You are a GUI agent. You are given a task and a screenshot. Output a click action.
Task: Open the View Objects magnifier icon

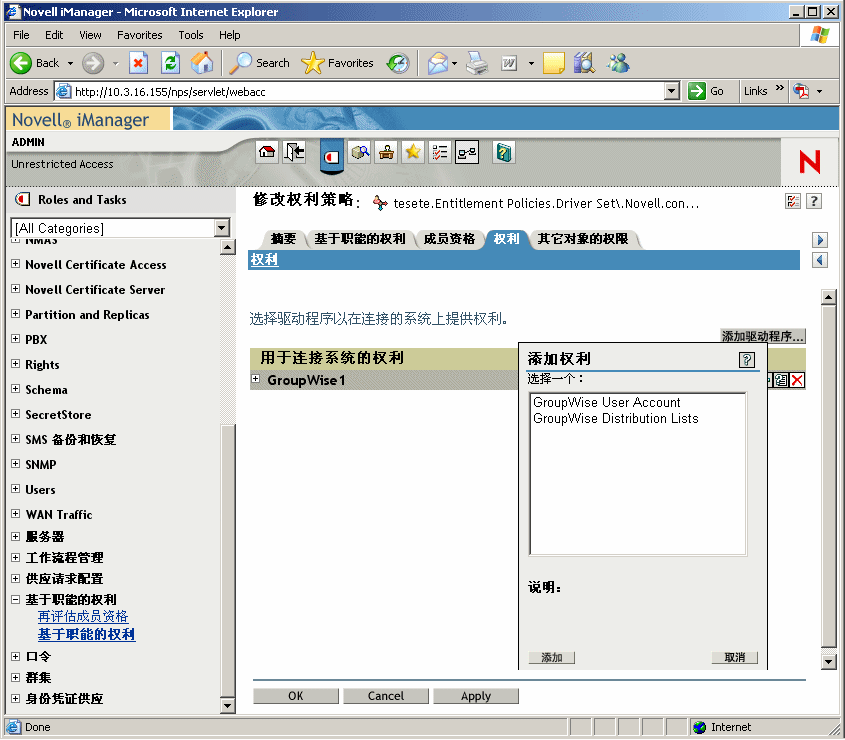(x=360, y=153)
